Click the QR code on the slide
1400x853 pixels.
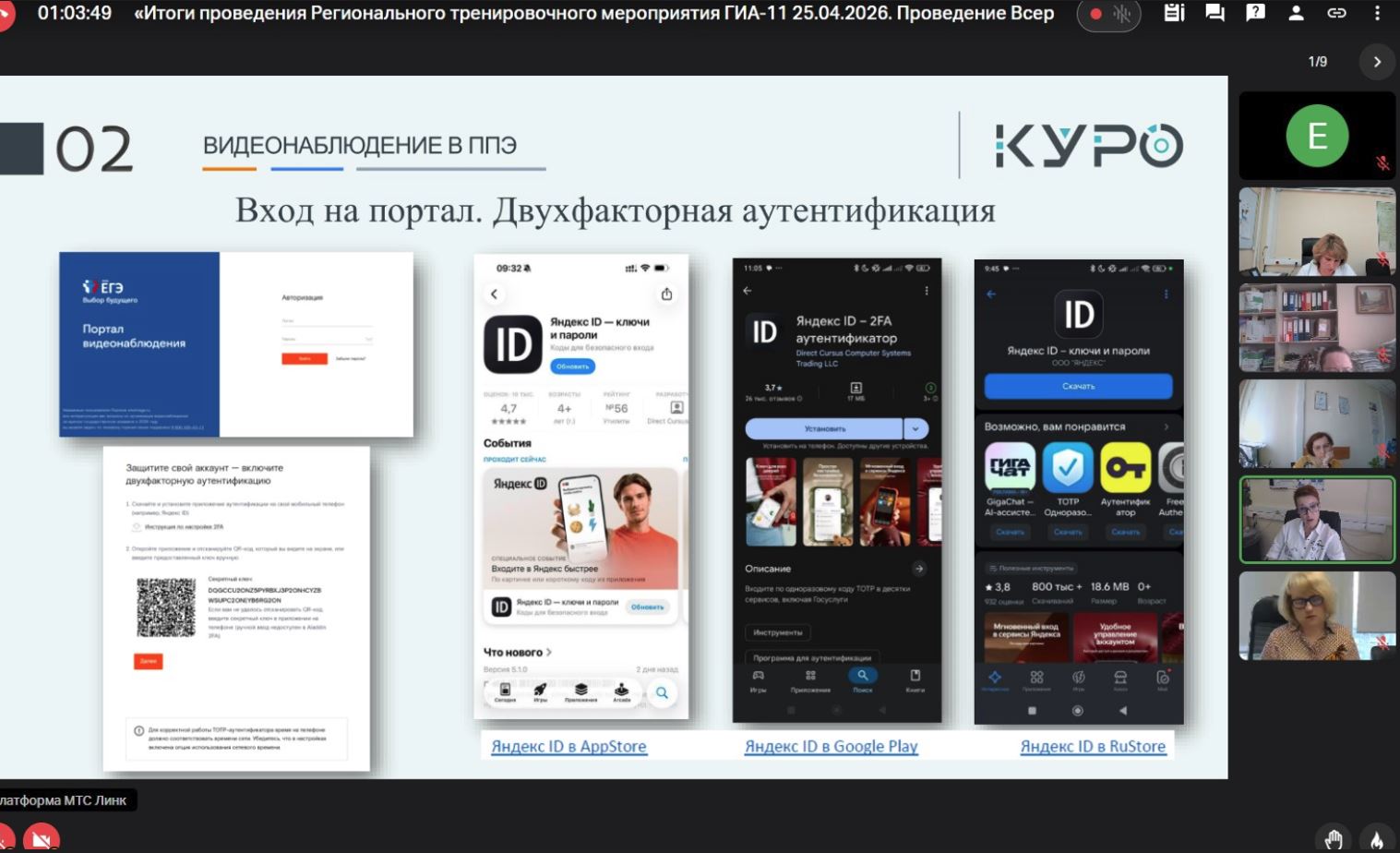pyautogui.click(x=166, y=607)
